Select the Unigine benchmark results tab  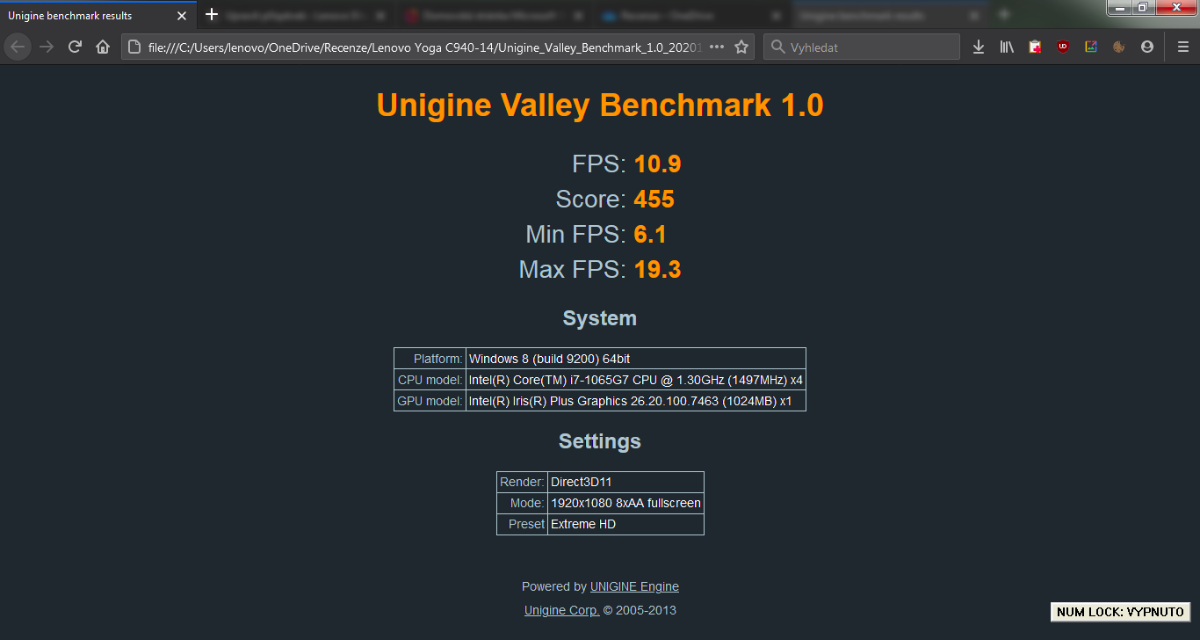click(x=80, y=15)
